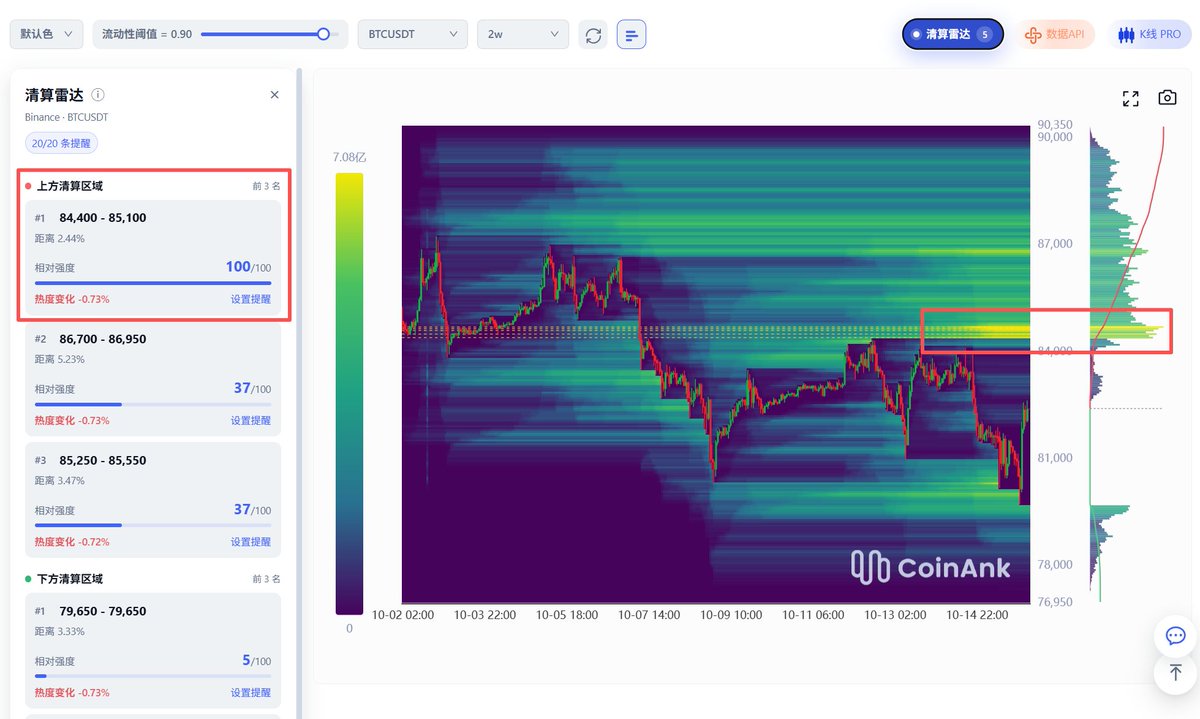Click the 20/20 条提醒 badge
The width and height of the screenshot is (1200, 719).
(x=61, y=143)
